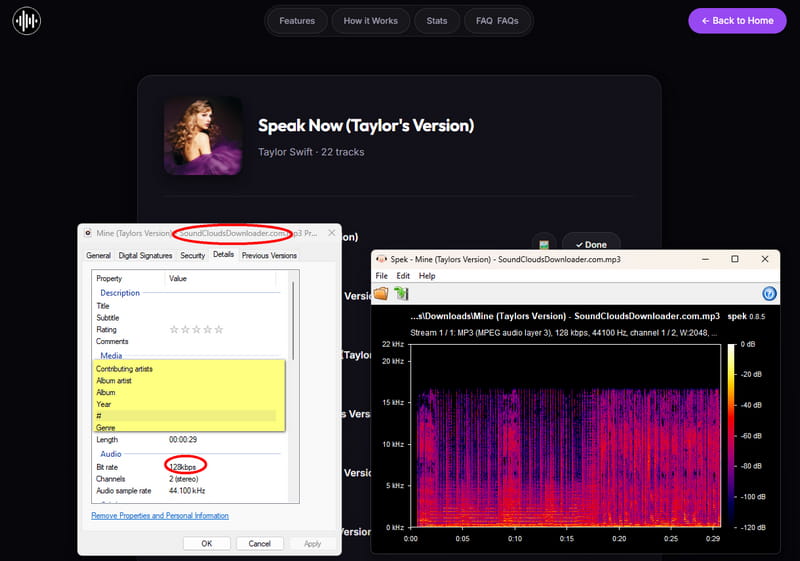
Task: Open the Edit menu in Spek
Action: 403,276
